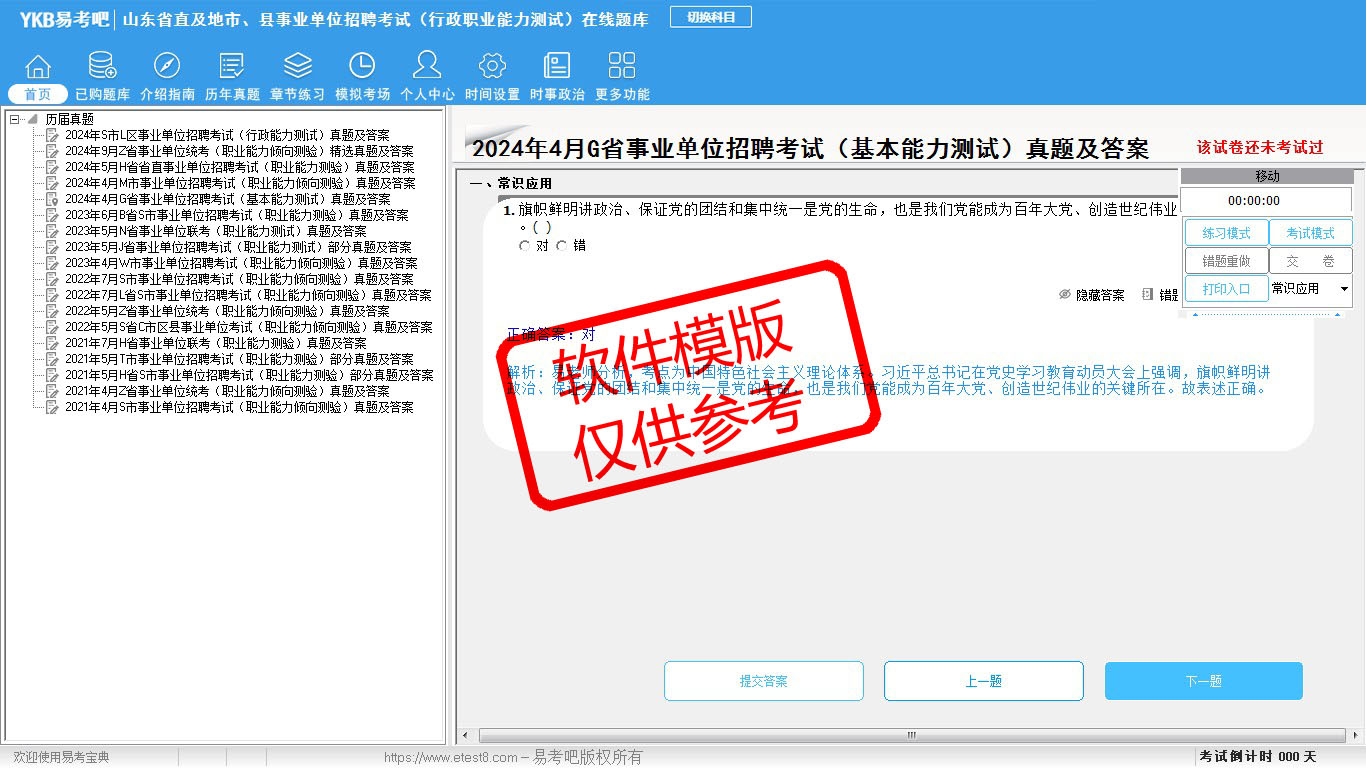
Task: Open 章节练习 chapter practice icon
Action: coord(297,67)
